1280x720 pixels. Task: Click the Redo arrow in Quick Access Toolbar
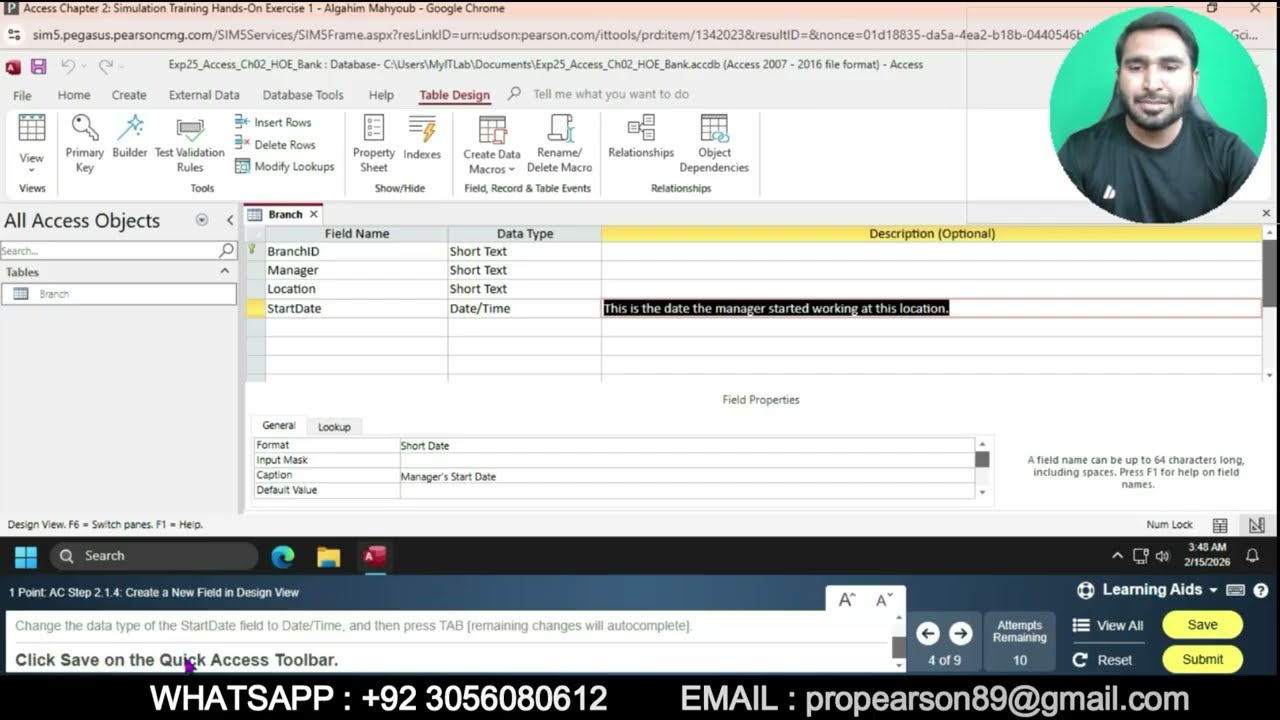[x=105, y=66]
